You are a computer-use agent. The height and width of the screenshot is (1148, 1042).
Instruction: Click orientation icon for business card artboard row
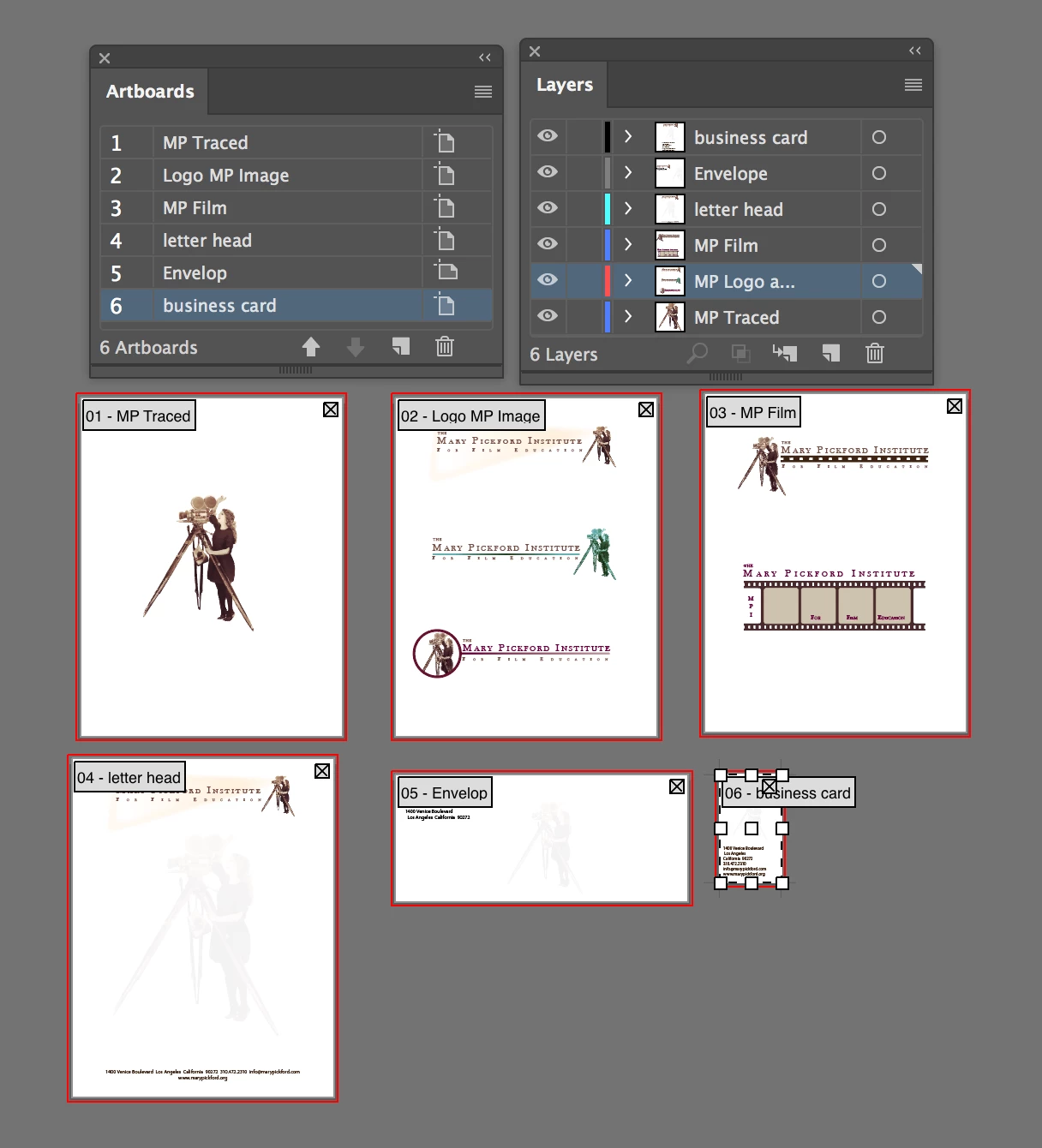pos(444,304)
